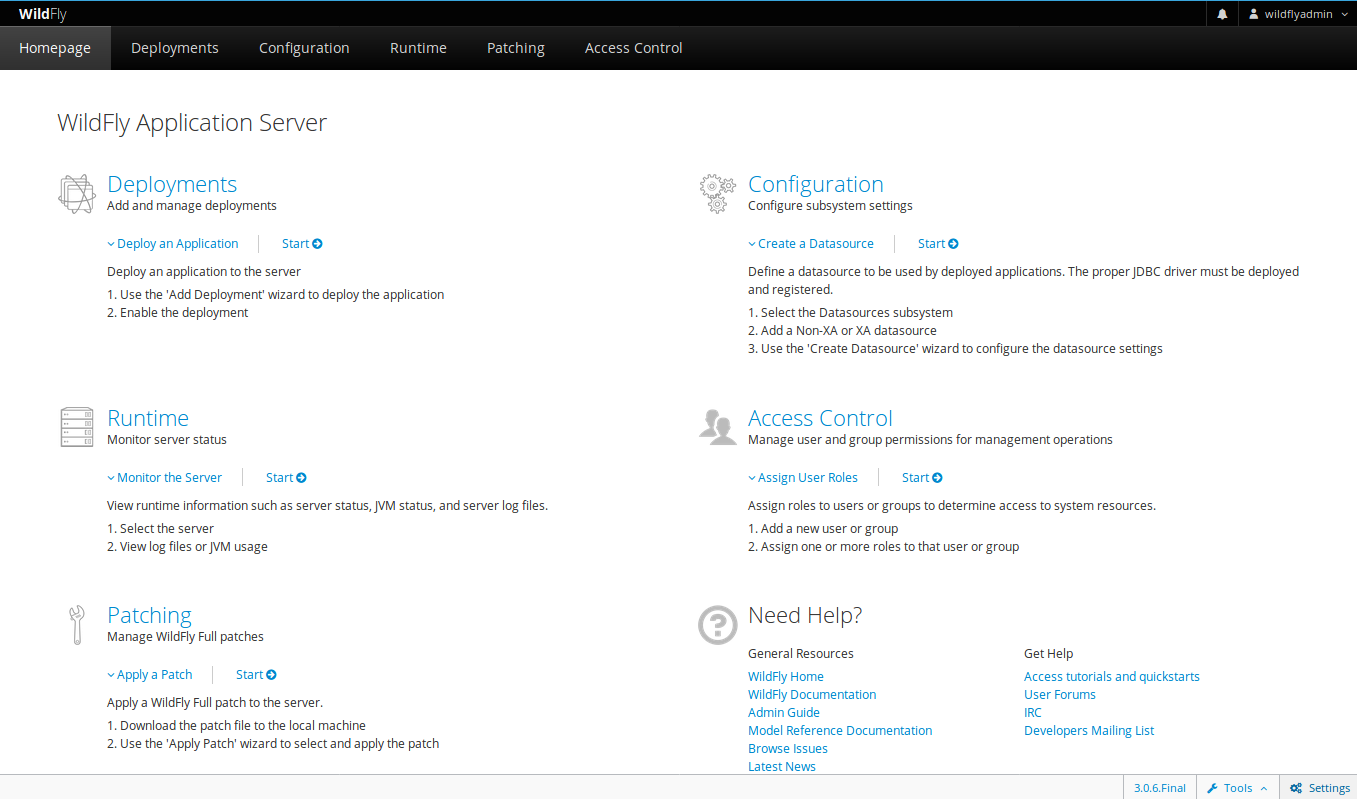The width and height of the screenshot is (1357, 799).
Task: Open the IRC link
Action: [1033, 712]
